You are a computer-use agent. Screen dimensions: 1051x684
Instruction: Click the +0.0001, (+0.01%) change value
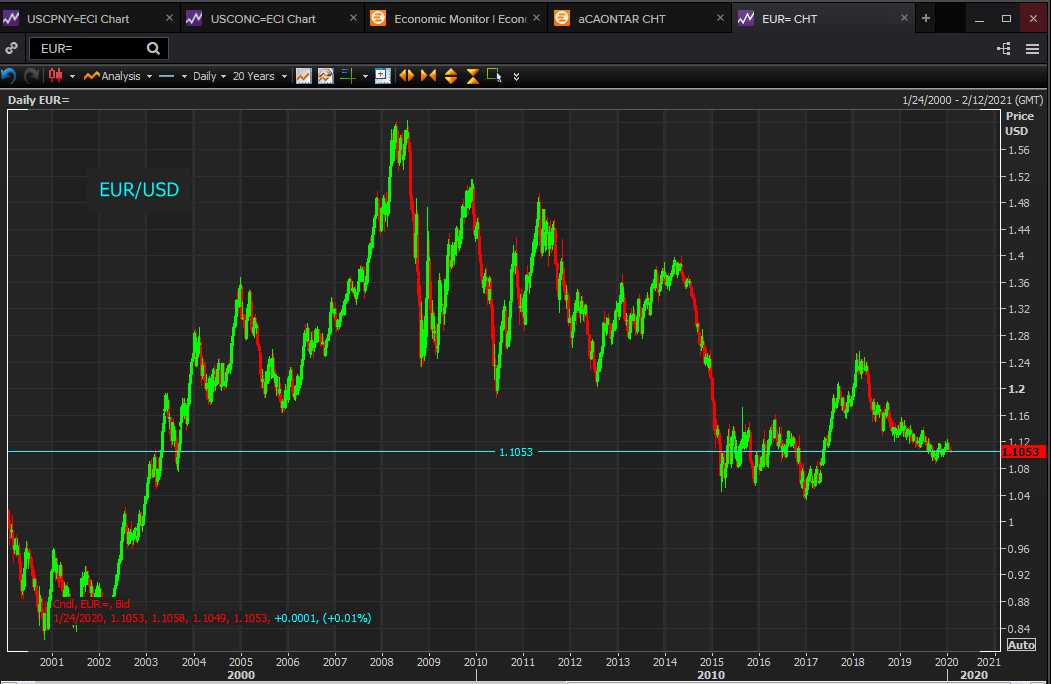[x=323, y=618]
